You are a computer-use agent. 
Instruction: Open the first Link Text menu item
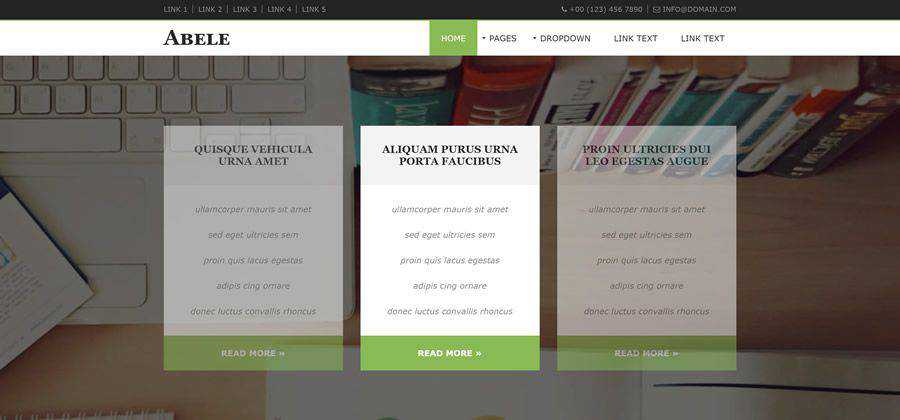pyautogui.click(x=635, y=38)
